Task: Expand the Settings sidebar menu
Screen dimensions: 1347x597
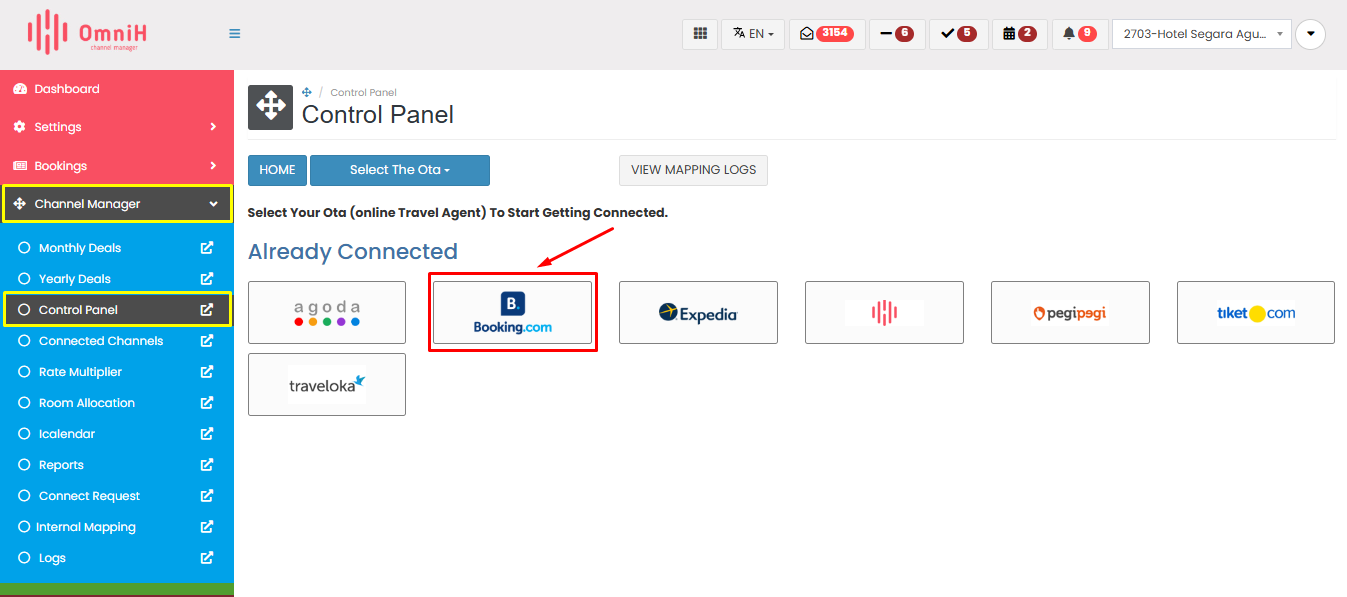Action: point(117,127)
